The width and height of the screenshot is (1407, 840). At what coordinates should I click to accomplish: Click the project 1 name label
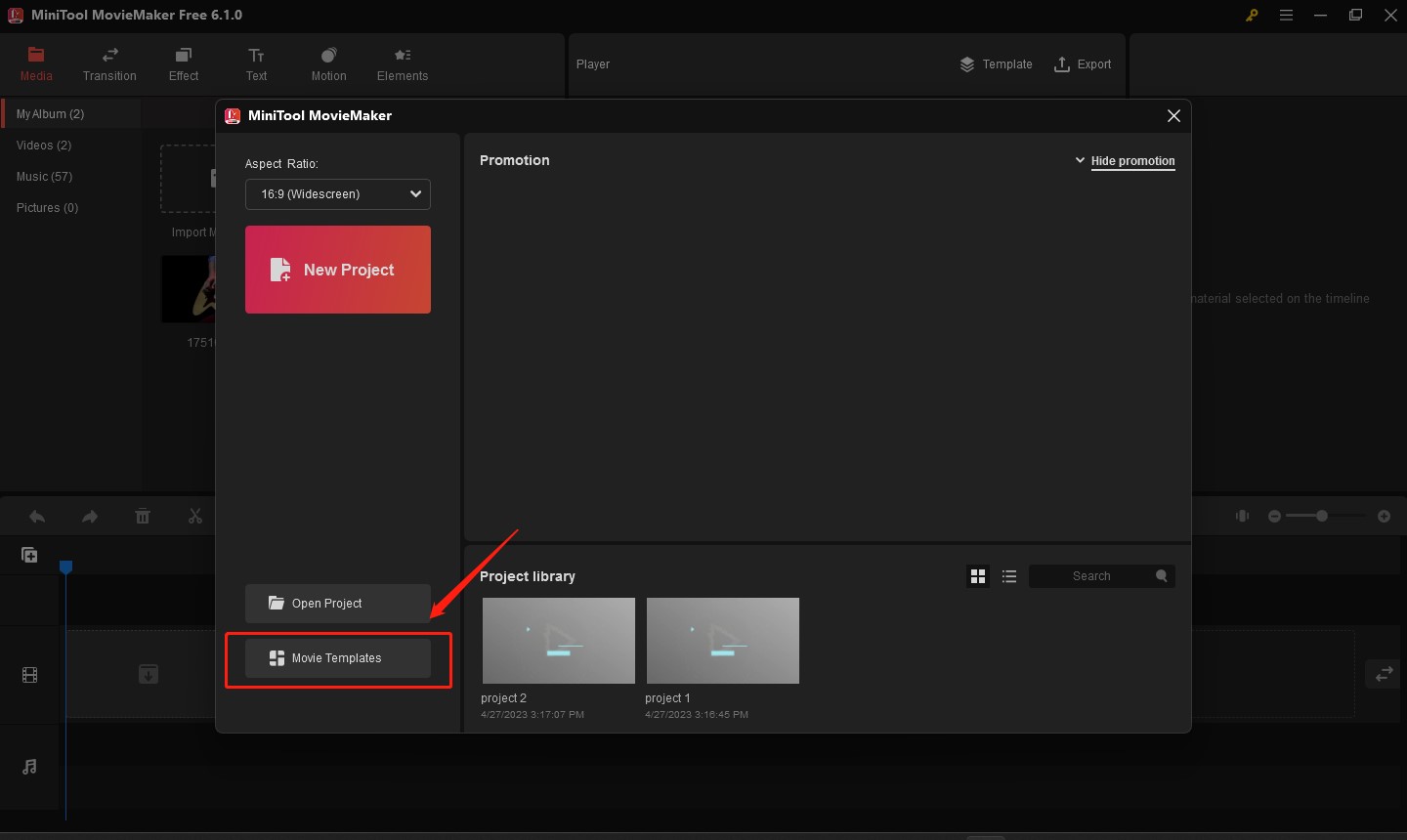(667, 698)
